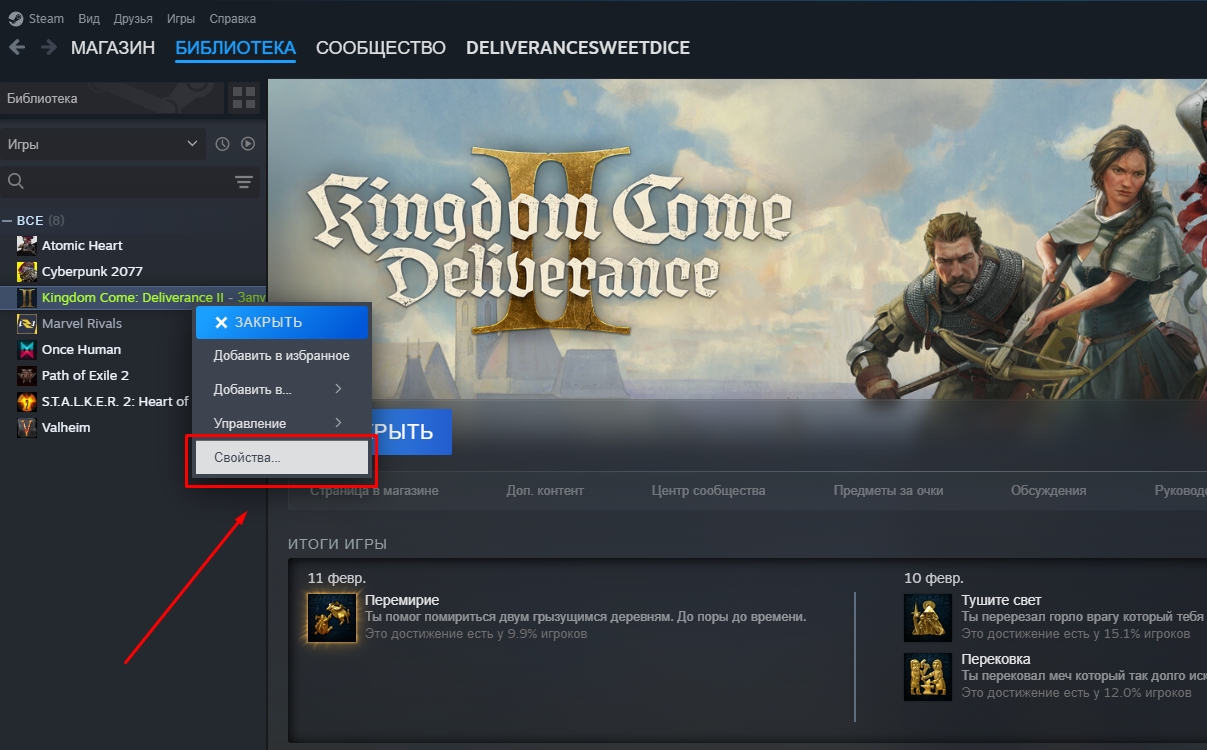Switch to the СООБЩЕСТВО section
Image resolution: width=1207 pixels, height=750 pixels.
click(x=381, y=48)
